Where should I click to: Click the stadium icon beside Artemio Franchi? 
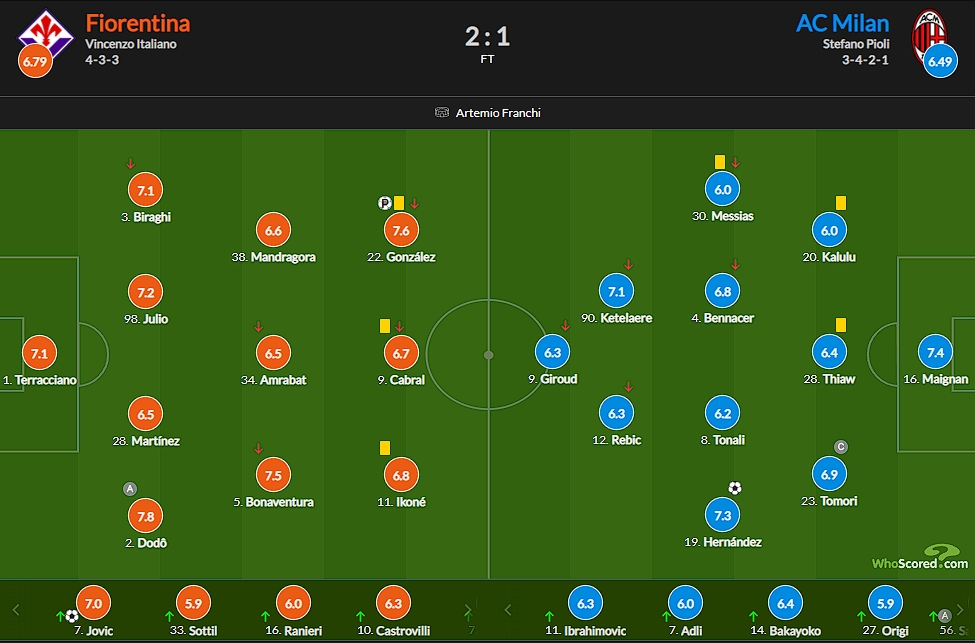click(441, 113)
